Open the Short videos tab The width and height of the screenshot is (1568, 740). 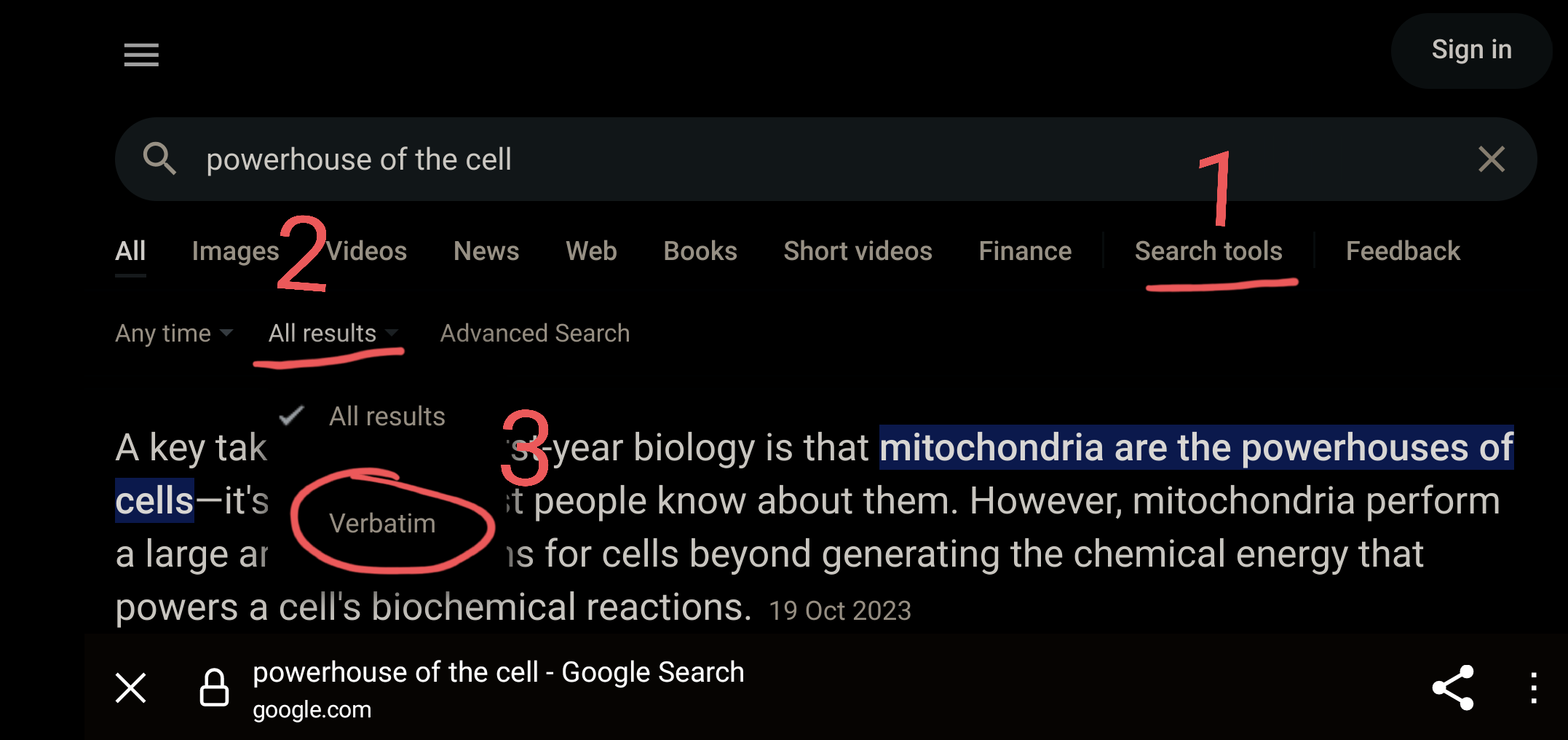click(858, 251)
